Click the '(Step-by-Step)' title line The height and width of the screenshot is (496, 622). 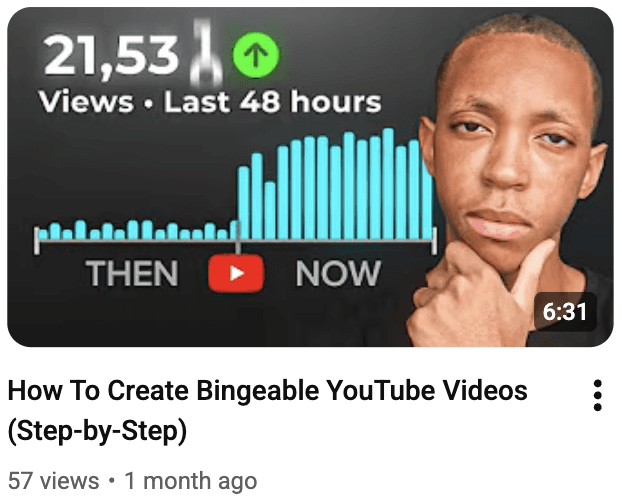tap(97, 431)
